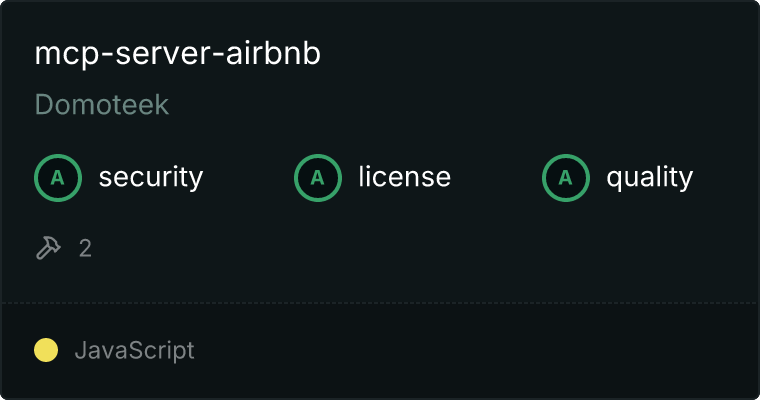Click the quality grade A badge

[x=566, y=178]
